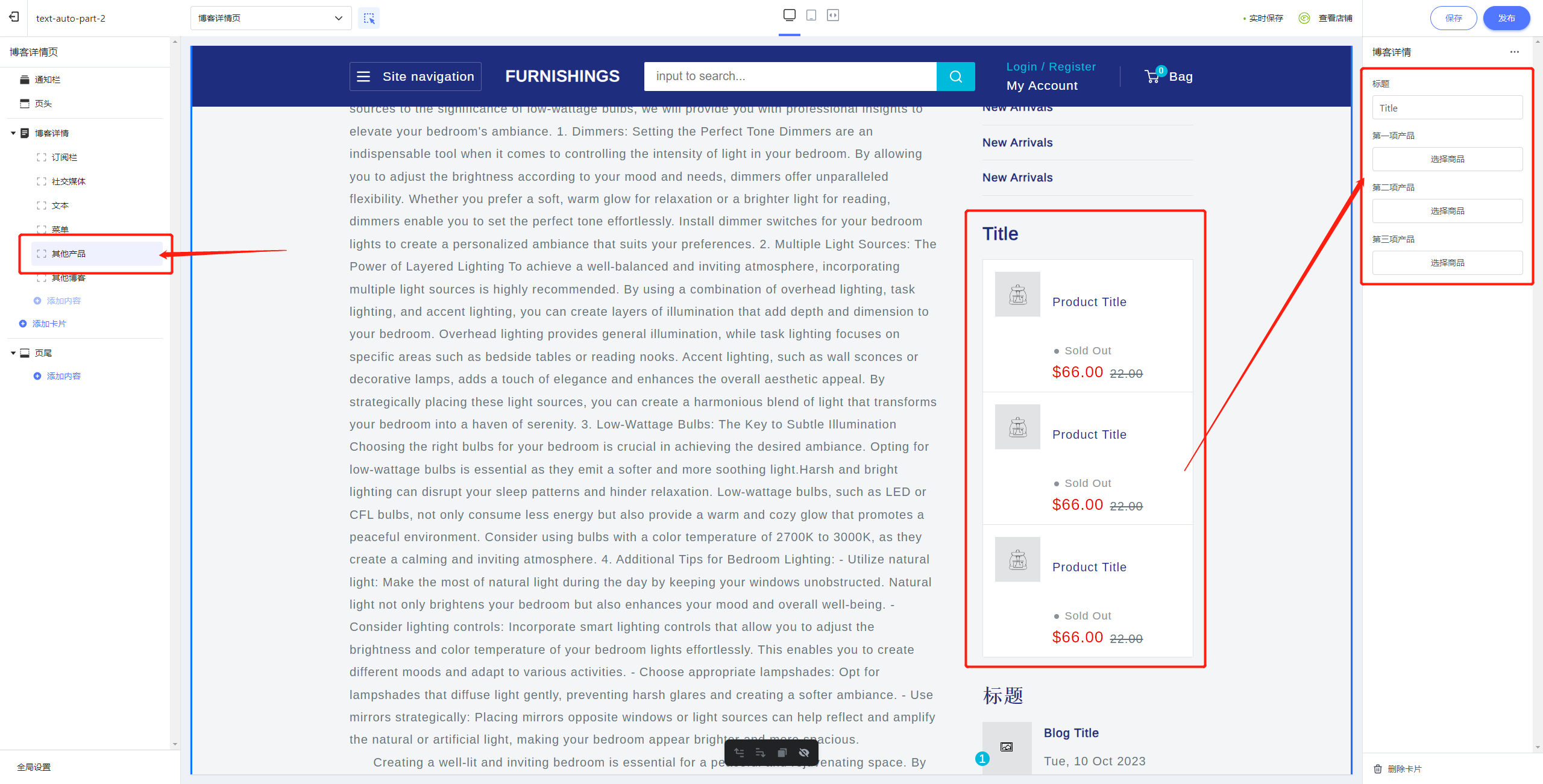Click the 页头 header layout icon
The height and width of the screenshot is (784, 1543).
(x=24, y=104)
